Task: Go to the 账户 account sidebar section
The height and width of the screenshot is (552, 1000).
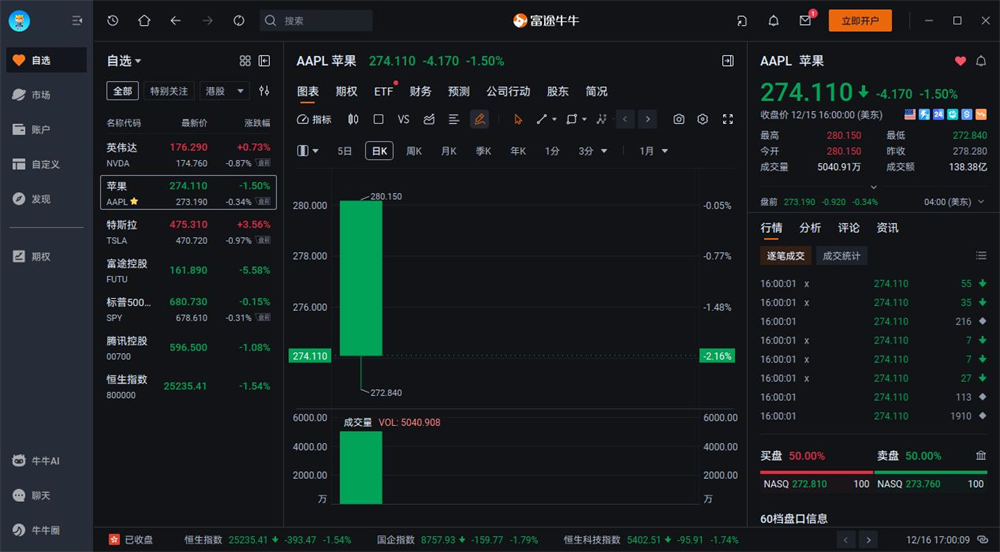Action: click(x=46, y=129)
